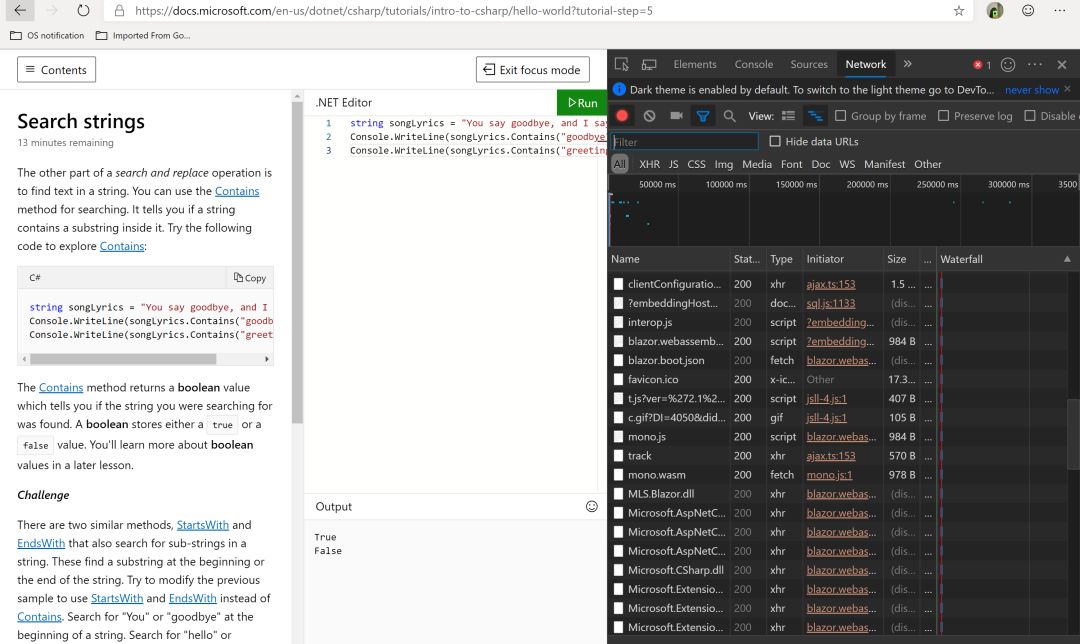Select checkbox for MLS.Blazor.dll request
This screenshot has width=1080, height=644.
[619, 494]
